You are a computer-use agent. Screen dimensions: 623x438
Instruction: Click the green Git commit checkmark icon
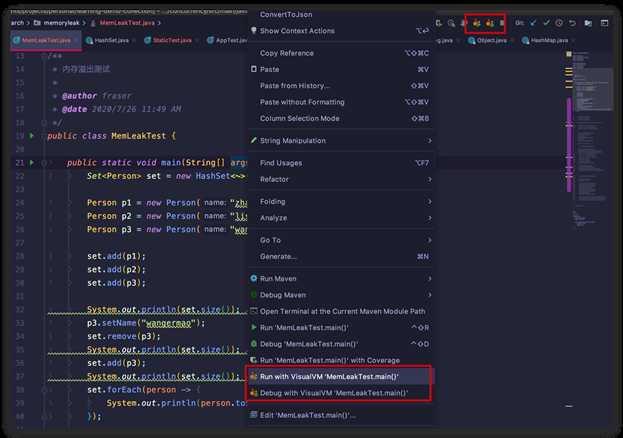pyautogui.click(x=546, y=23)
